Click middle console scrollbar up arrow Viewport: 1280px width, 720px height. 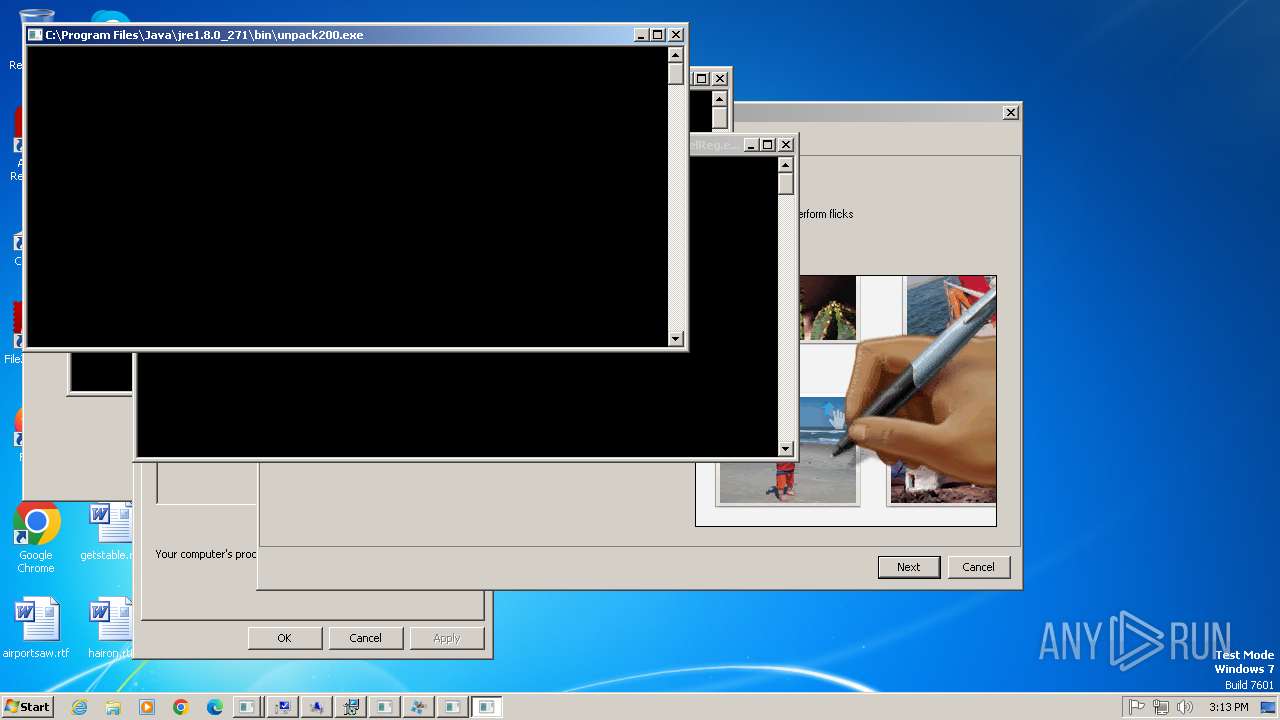tap(720, 98)
